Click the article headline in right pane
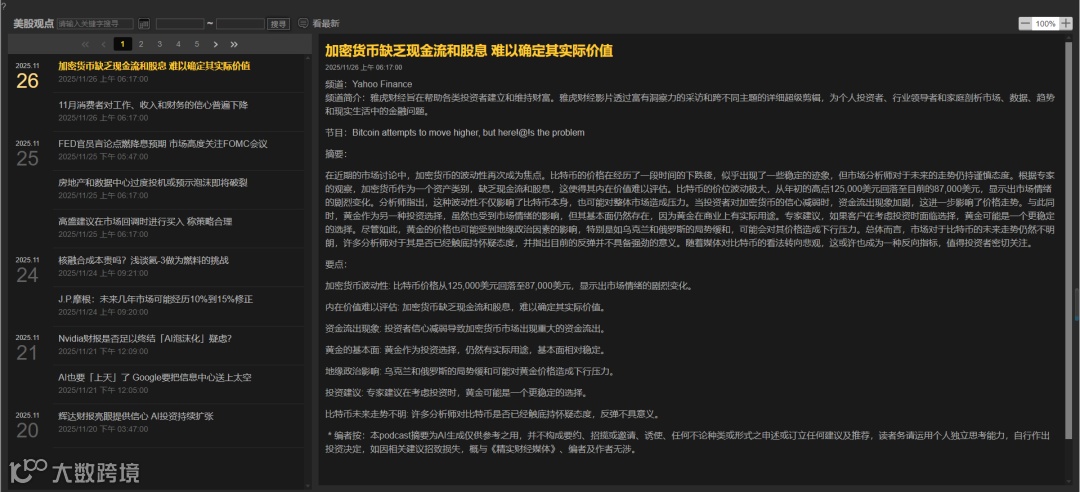 (x=469, y=51)
